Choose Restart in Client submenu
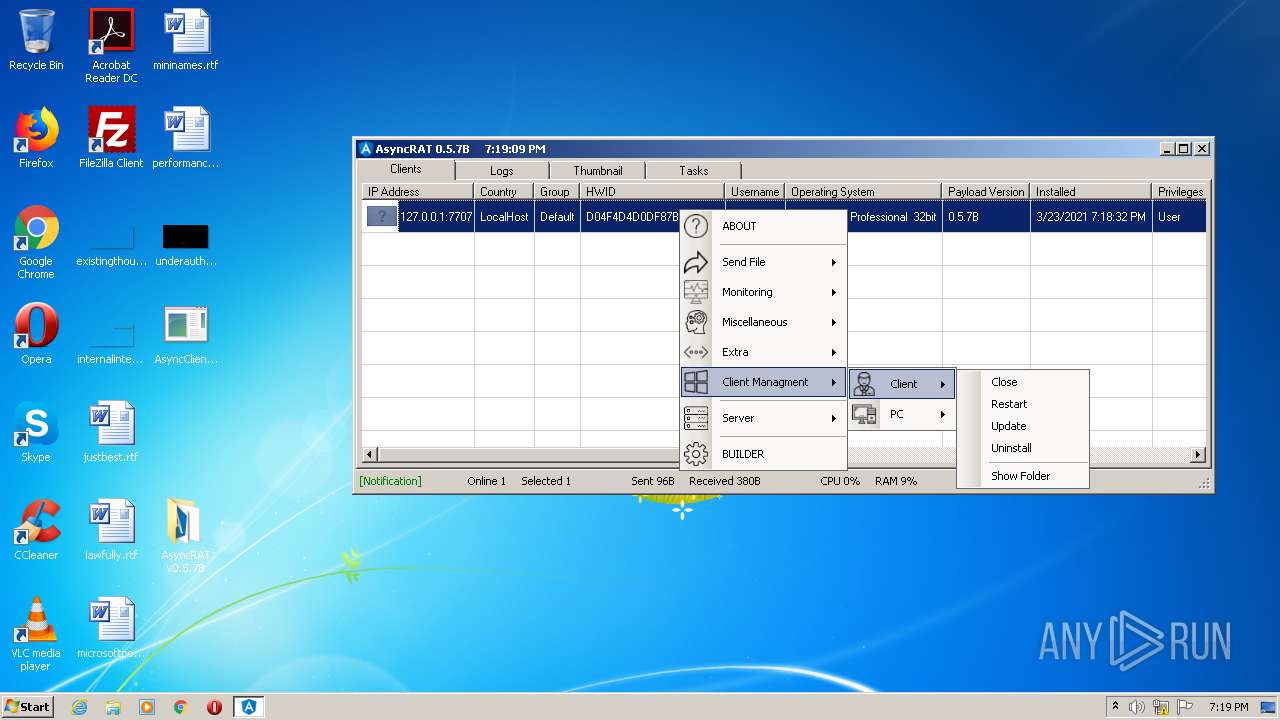The height and width of the screenshot is (720, 1280). 1022,404
